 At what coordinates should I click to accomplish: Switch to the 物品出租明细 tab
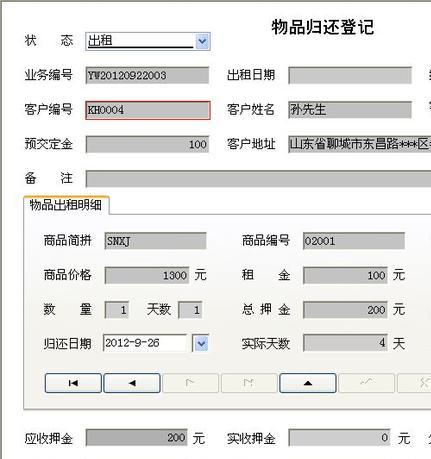tap(66, 205)
